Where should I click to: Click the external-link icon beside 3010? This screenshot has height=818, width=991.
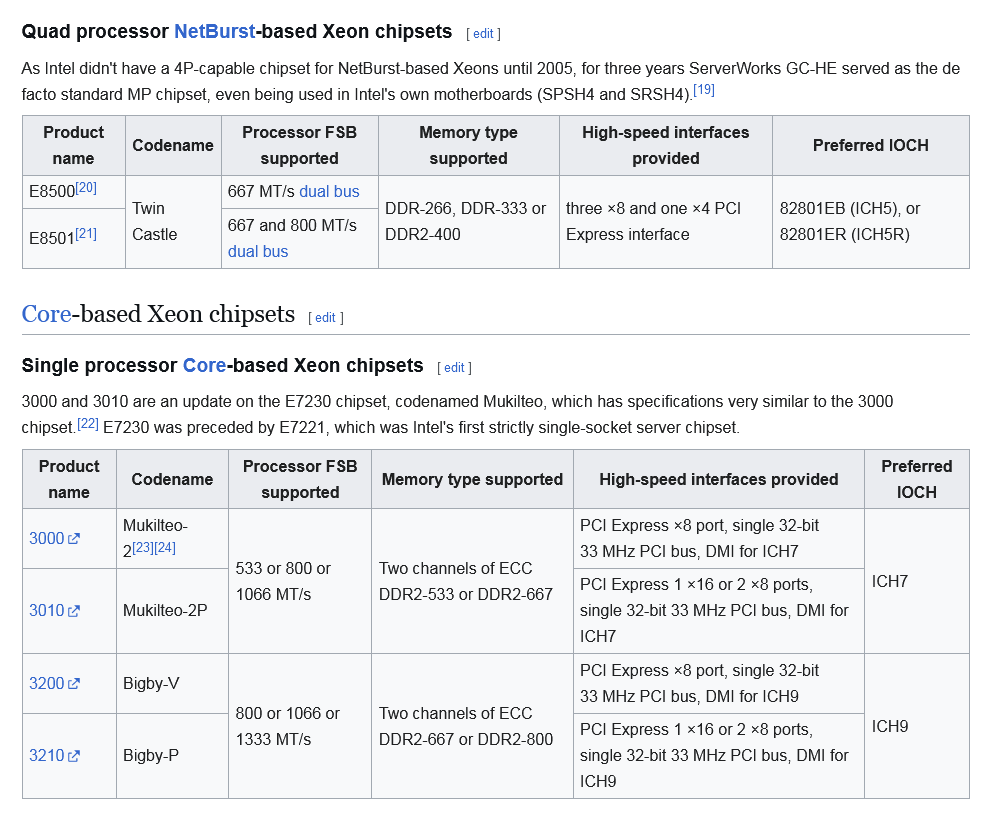tap(74, 611)
